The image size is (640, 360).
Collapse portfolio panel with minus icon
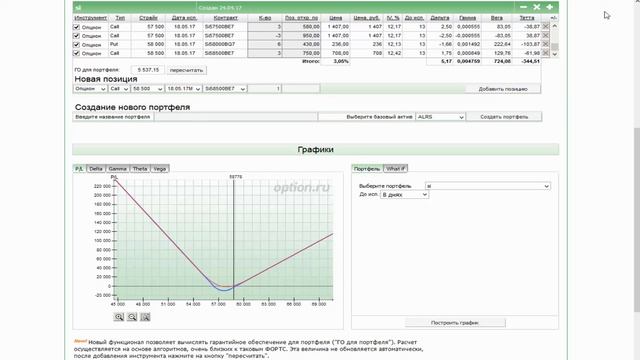pos(523,7)
